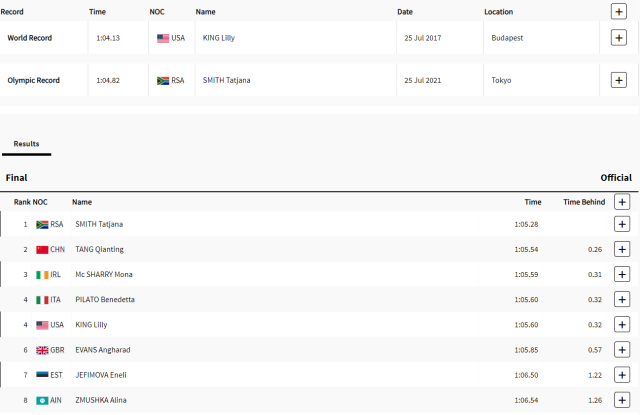
Task: Expand ZMUSHKA Alina result details
Action: pyautogui.click(x=622, y=400)
